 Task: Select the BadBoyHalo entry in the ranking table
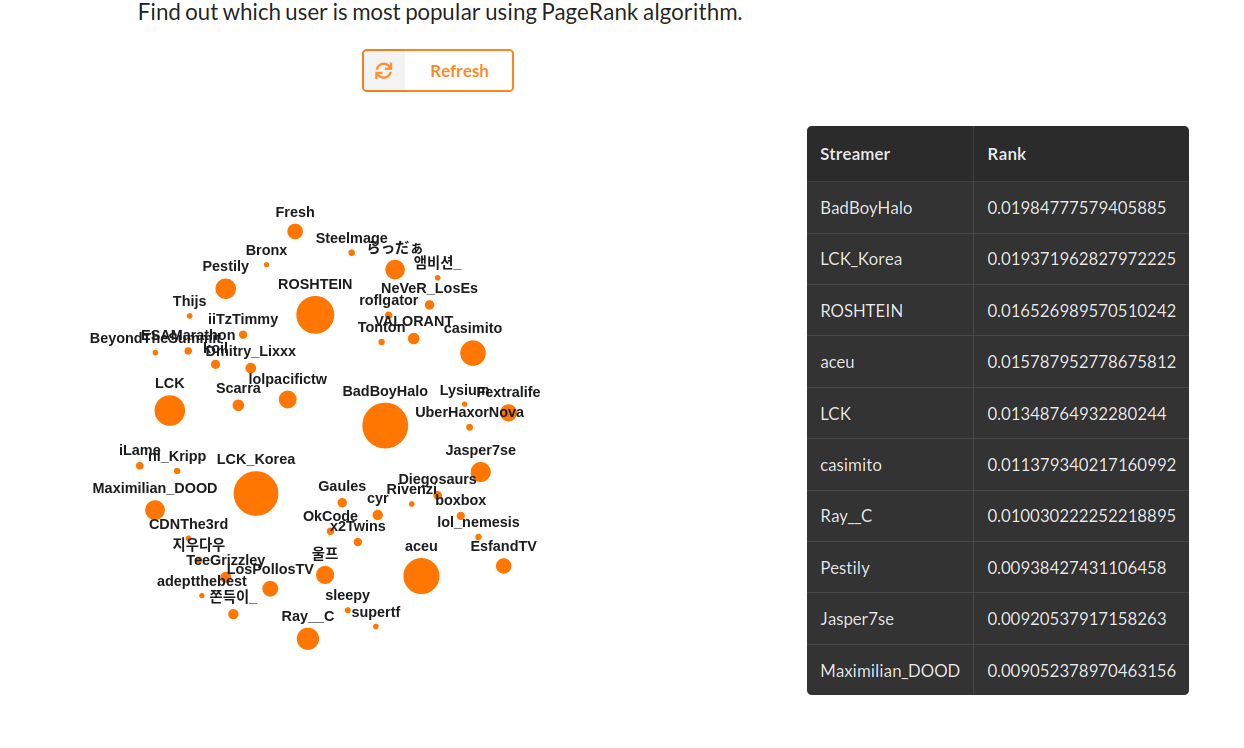click(865, 207)
